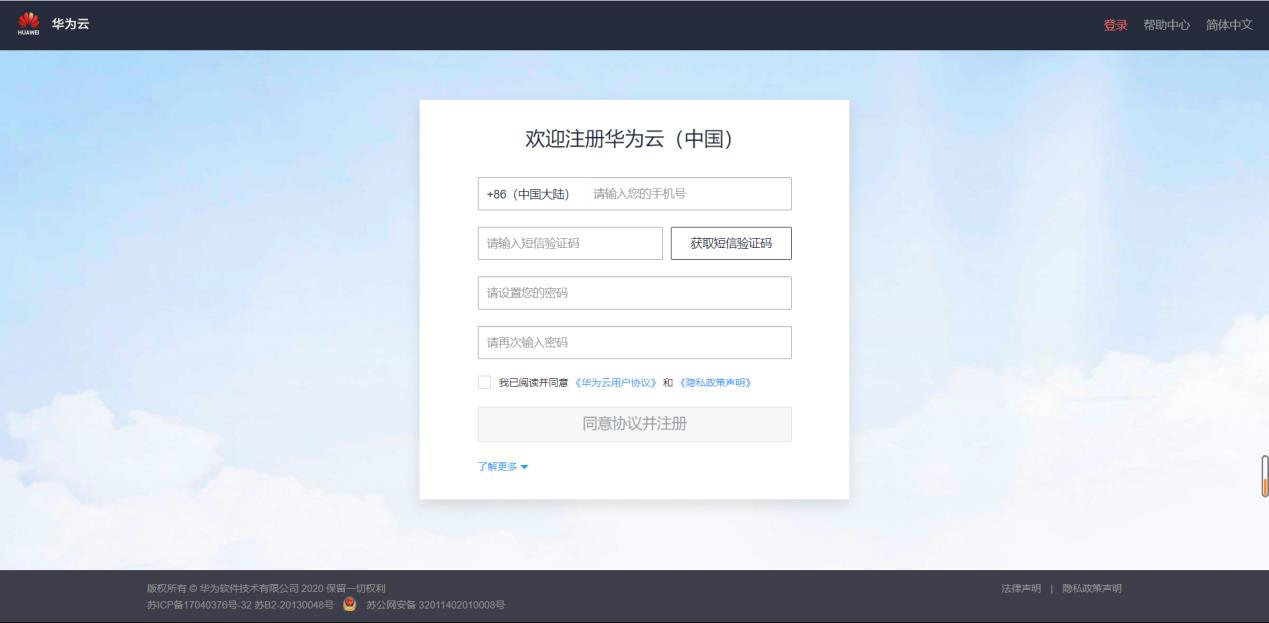Click 同意协议并注册 register button

635,424
